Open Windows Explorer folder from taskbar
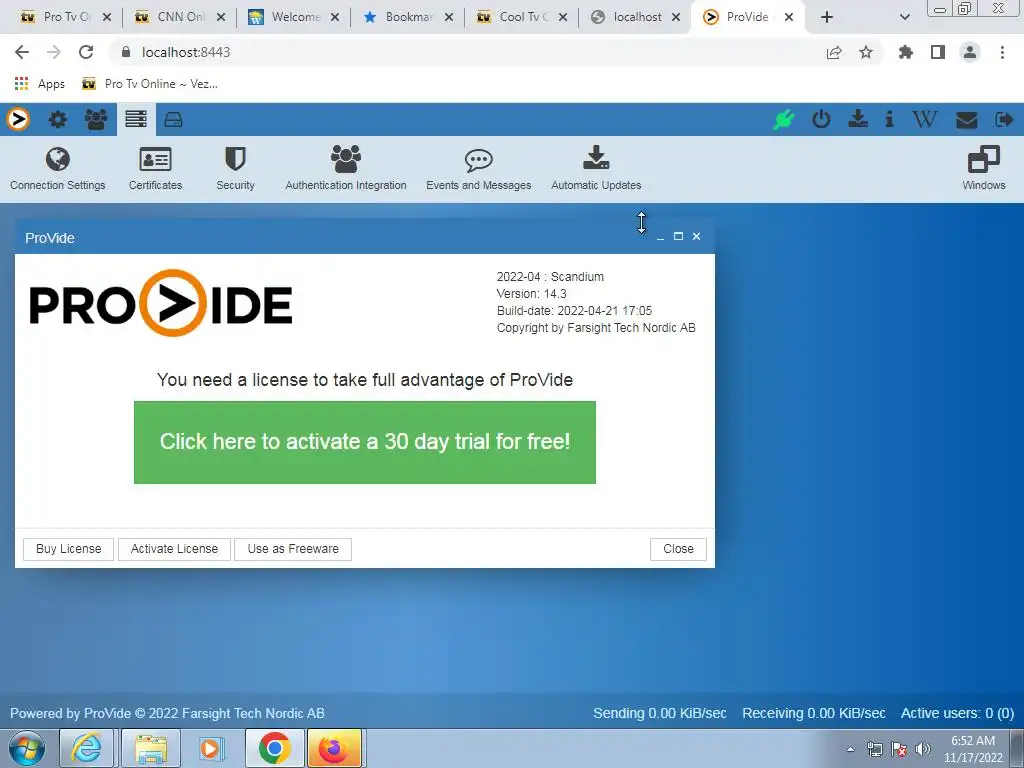Screen dimensions: 1024x768 (x=150, y=748)
